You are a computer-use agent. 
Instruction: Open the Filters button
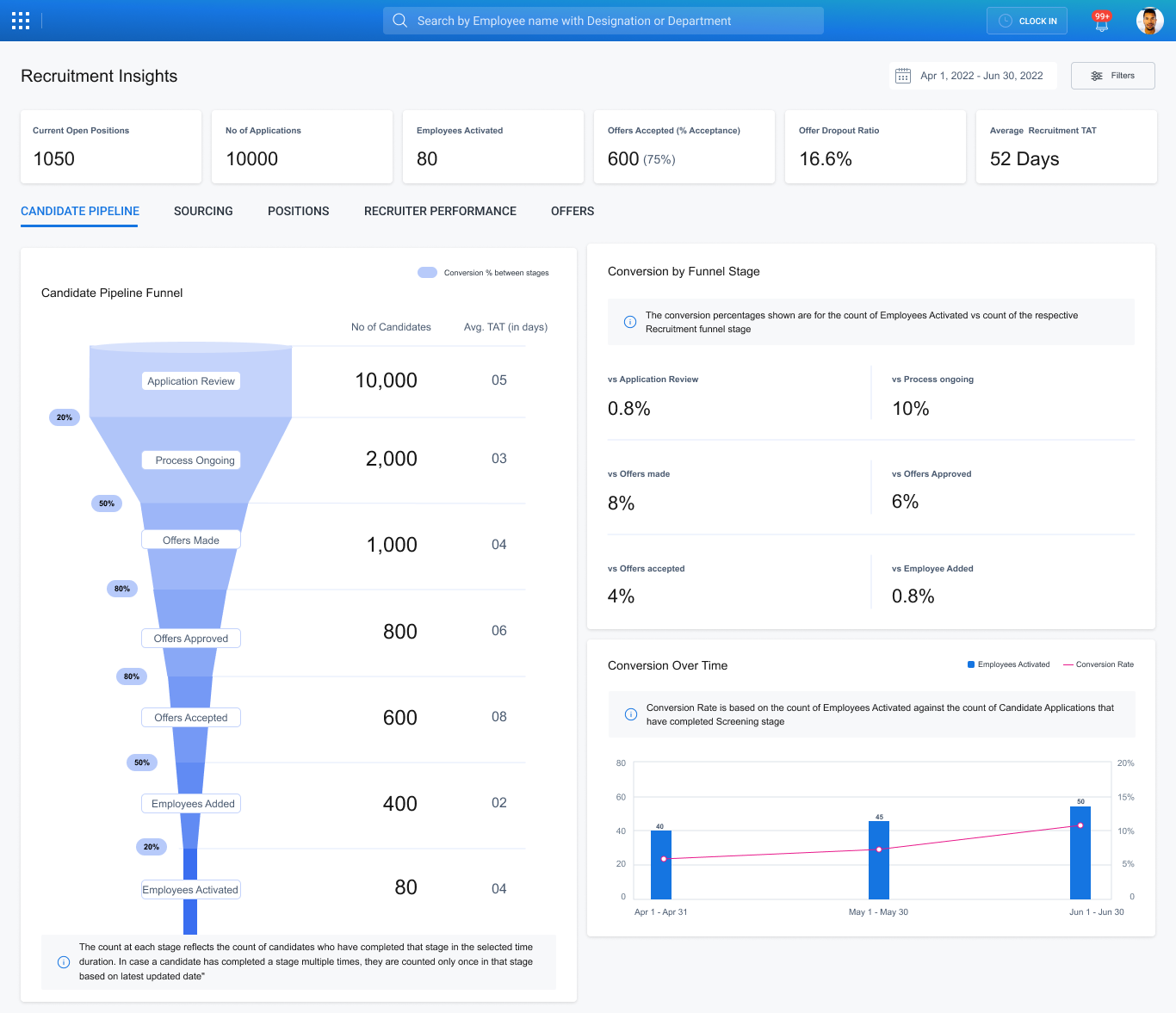pyautogui.click(x=1113, y=76)
